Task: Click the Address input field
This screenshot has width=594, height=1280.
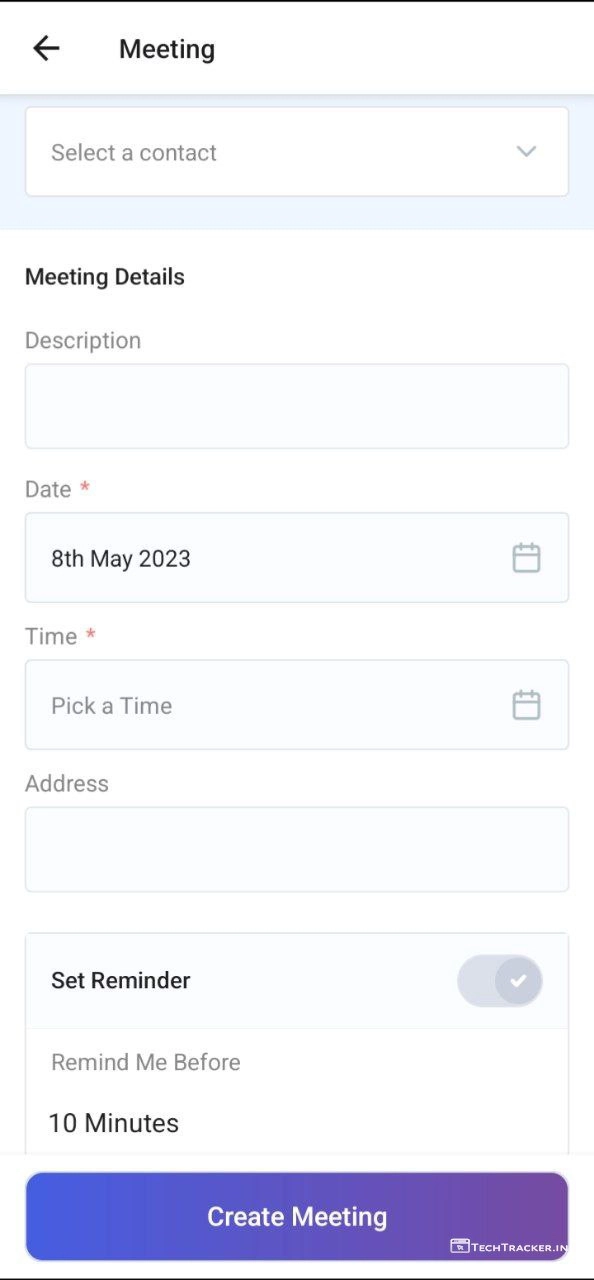Action: (297, 849)
